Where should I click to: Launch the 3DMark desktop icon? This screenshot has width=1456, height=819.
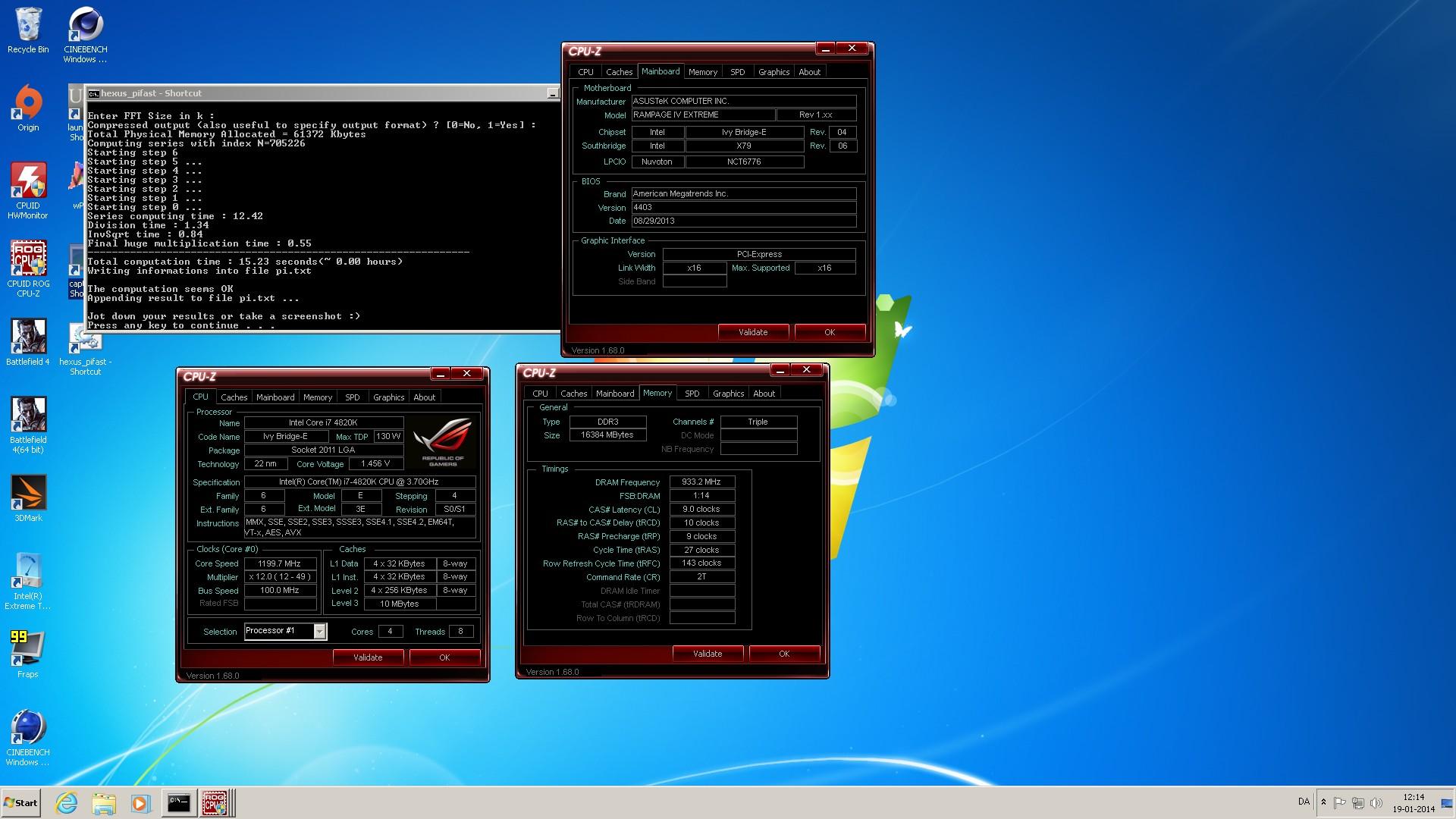pos(28,498)
